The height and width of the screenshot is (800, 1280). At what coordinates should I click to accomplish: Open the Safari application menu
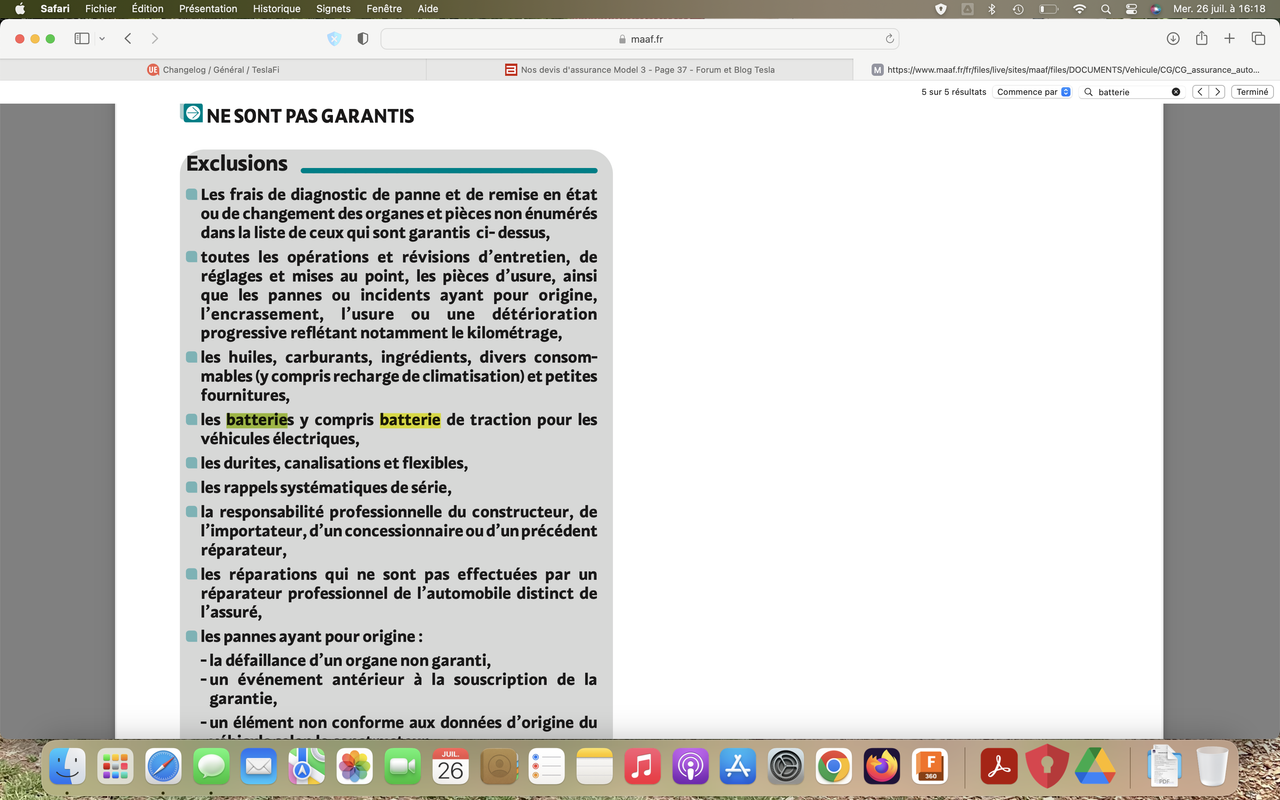click(55, 9)
